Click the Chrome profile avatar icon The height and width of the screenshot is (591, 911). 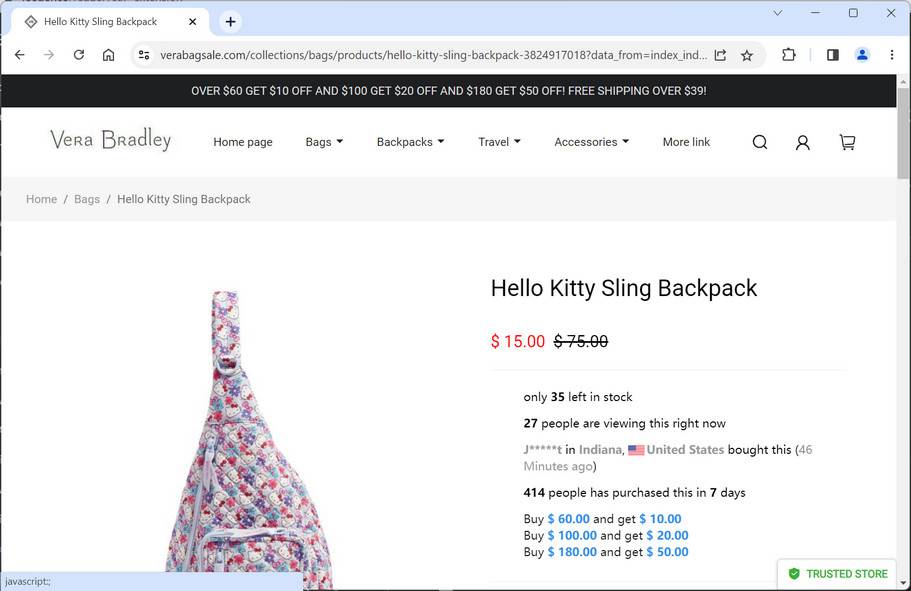(x=862, y=55)
